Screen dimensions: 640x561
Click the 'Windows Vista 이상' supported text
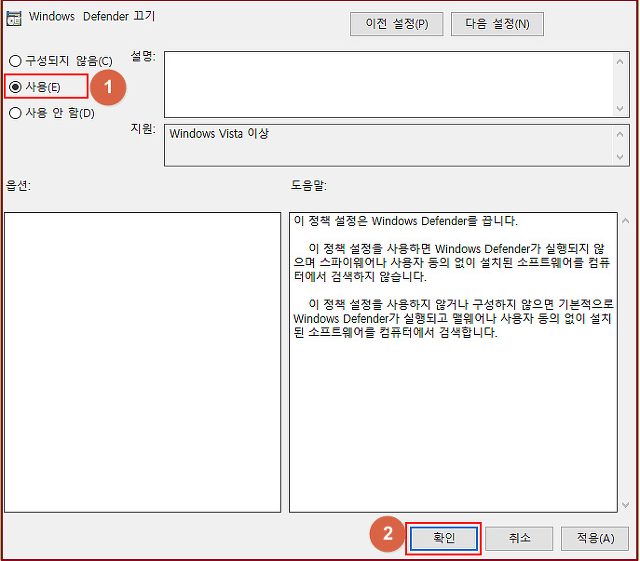pyautogui.click(x=219, y=134)
